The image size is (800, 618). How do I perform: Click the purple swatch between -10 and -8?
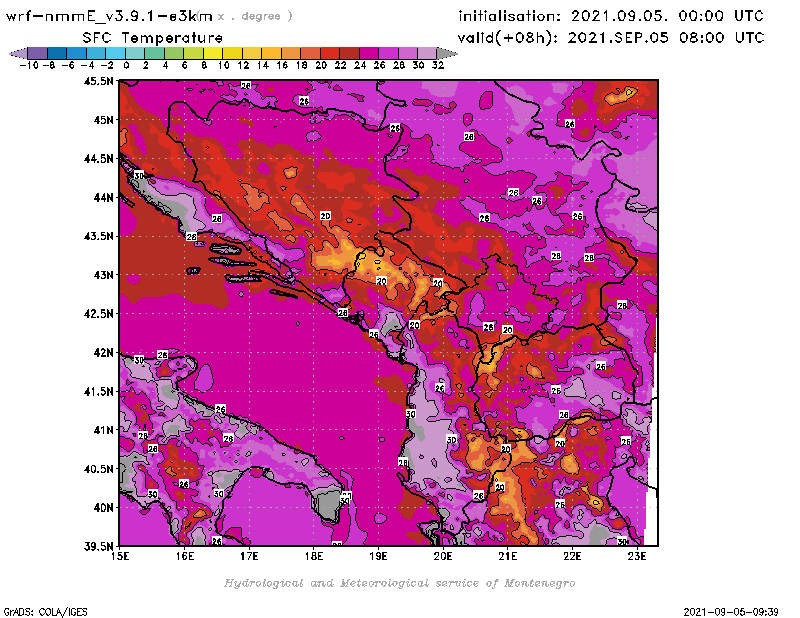coord(38,53)
